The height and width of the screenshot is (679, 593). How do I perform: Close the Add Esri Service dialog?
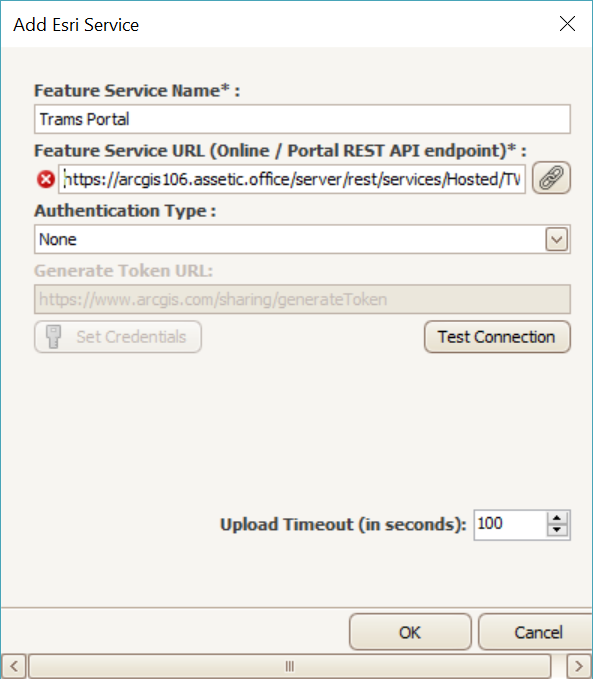click(x=567, y=24)
